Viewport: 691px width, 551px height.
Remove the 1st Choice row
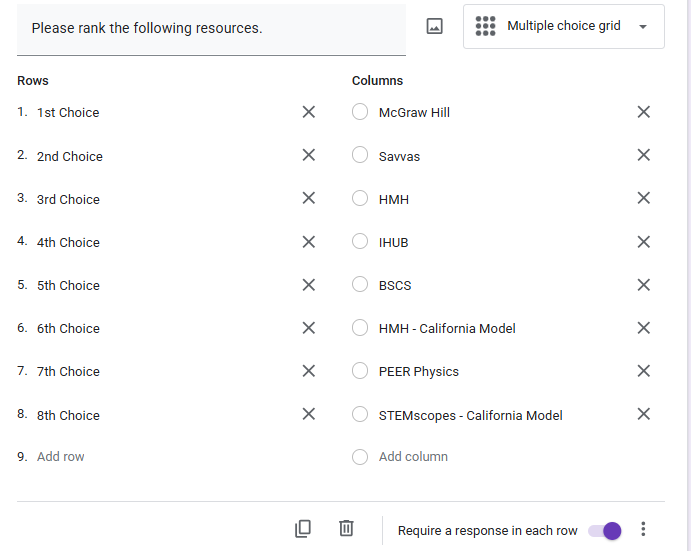coord(309,112)
